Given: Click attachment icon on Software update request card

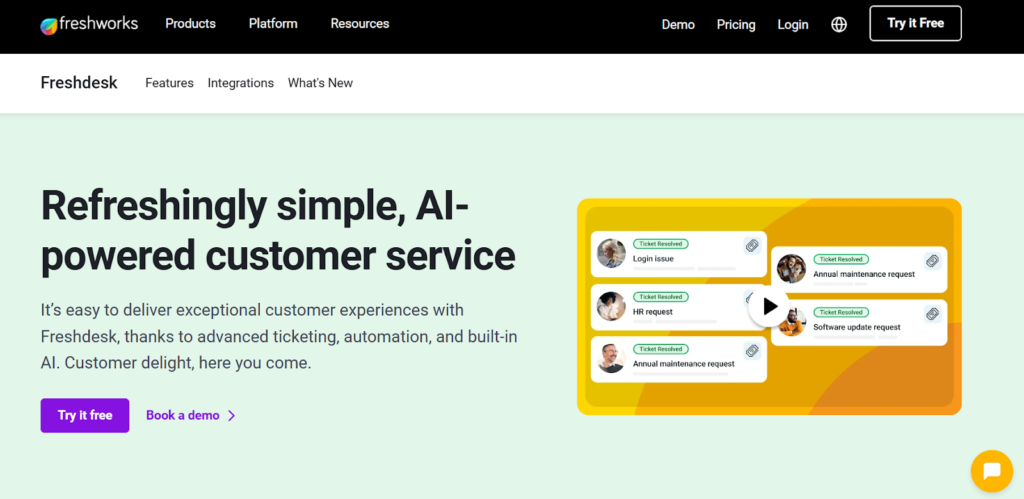Looking at the screenshot, I should pos(932,314).
